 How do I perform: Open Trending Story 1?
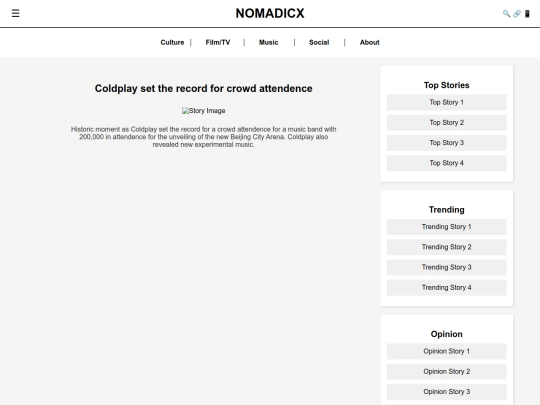(447, 227)
